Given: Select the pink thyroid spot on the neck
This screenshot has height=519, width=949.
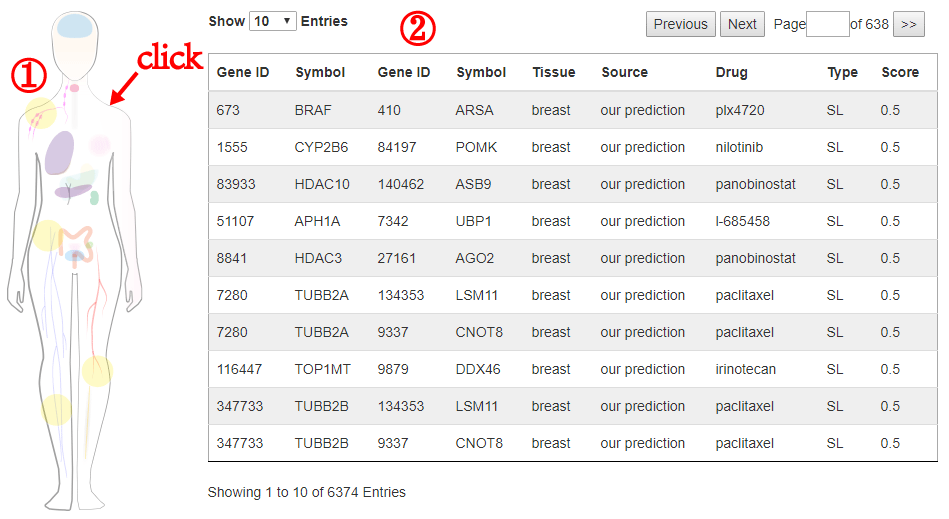Looking at the screenshot, I should 74,88.
